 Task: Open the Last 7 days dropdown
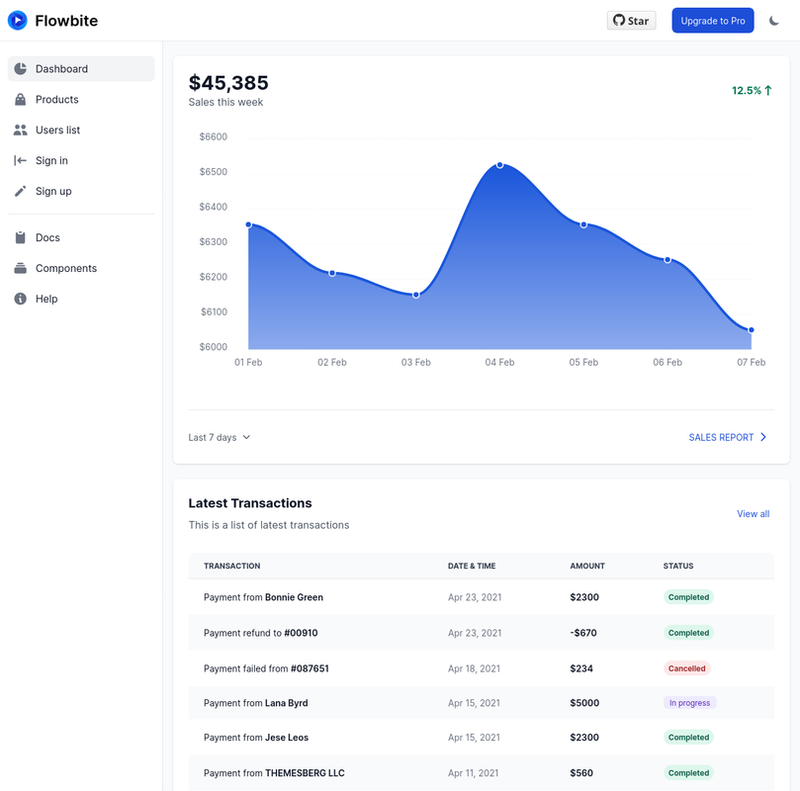tap(219, 437)
